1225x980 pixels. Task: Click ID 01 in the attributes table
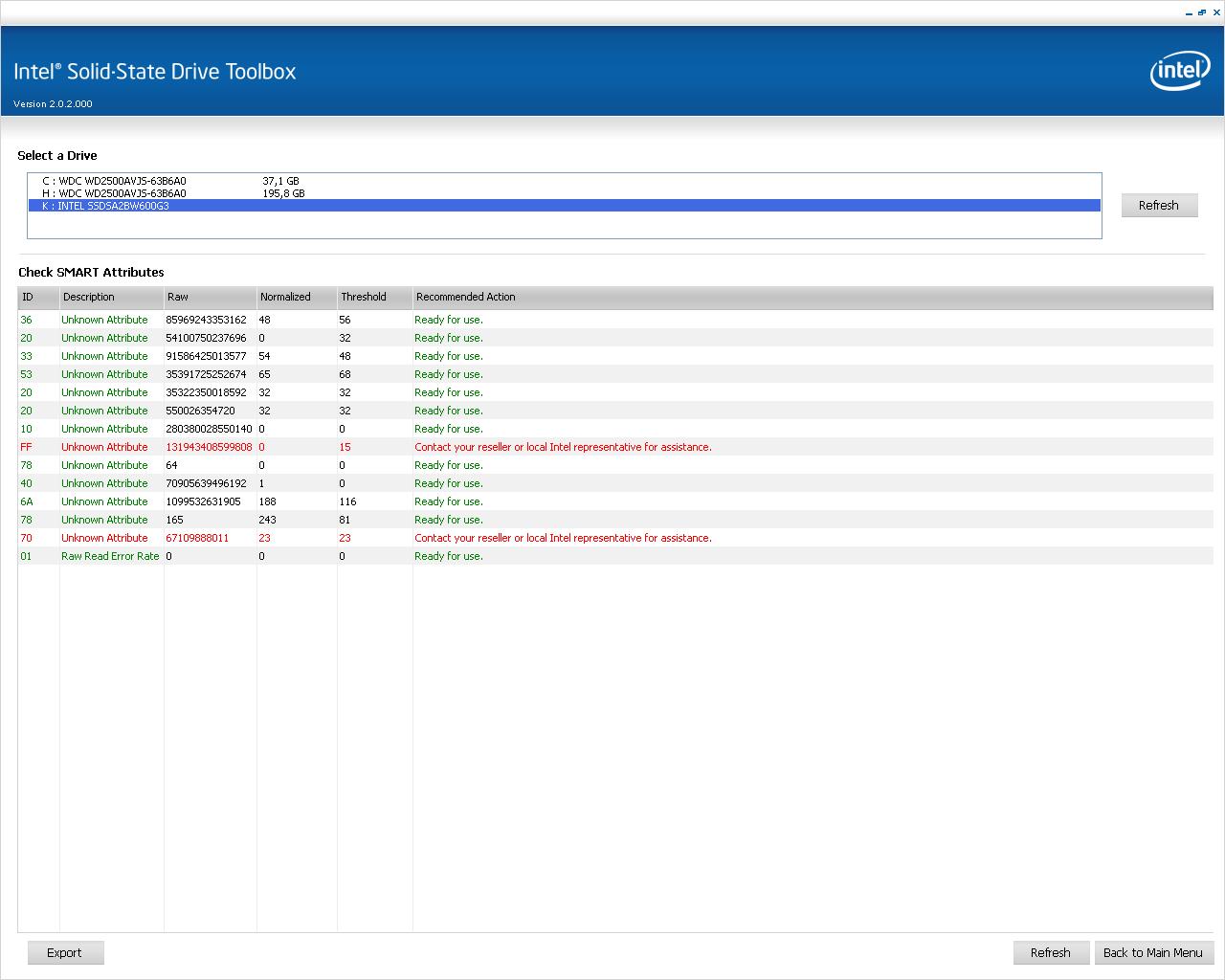[26, 556]
